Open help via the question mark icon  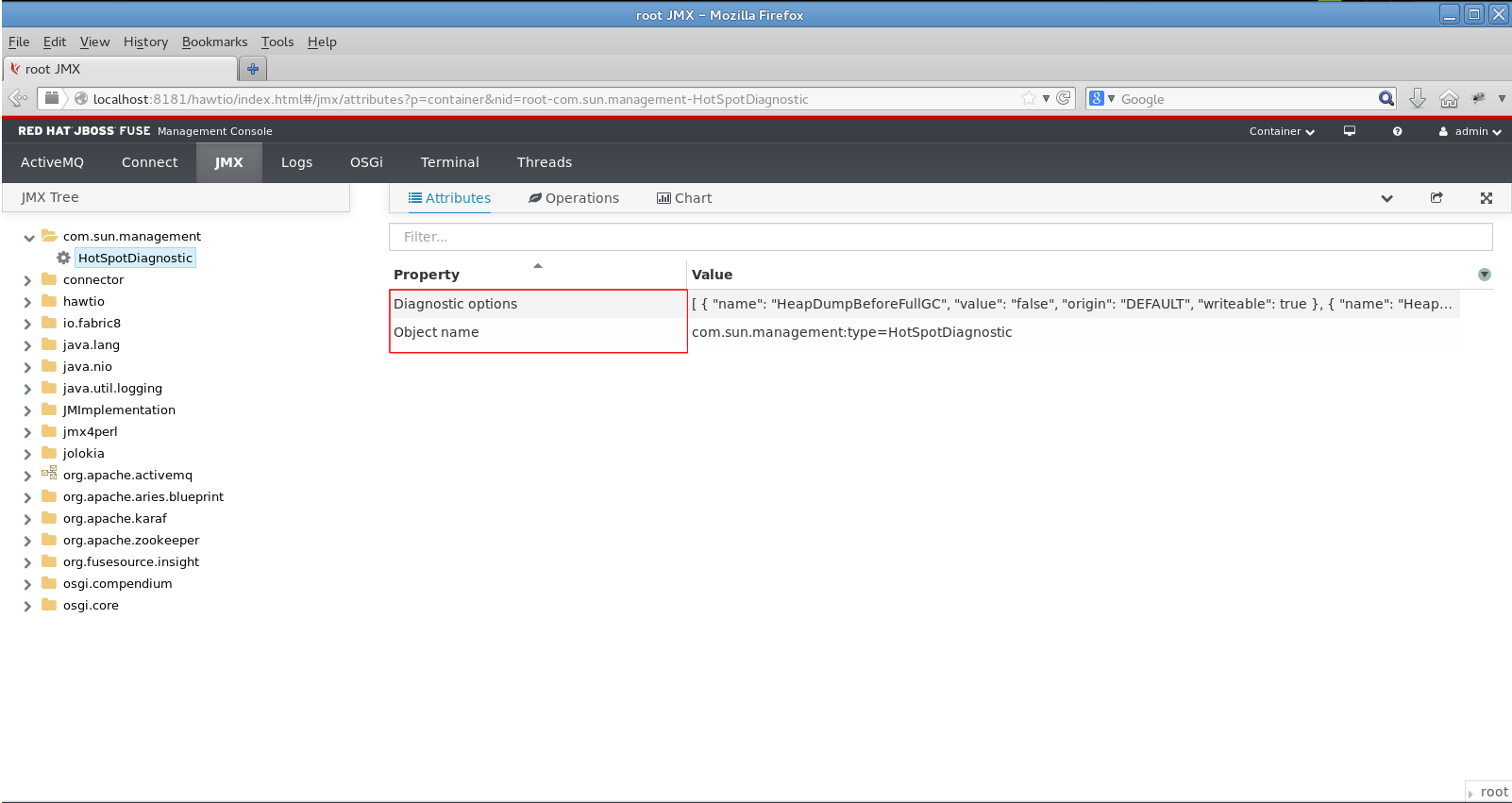pyautogui.click(x=1397, y=131)
